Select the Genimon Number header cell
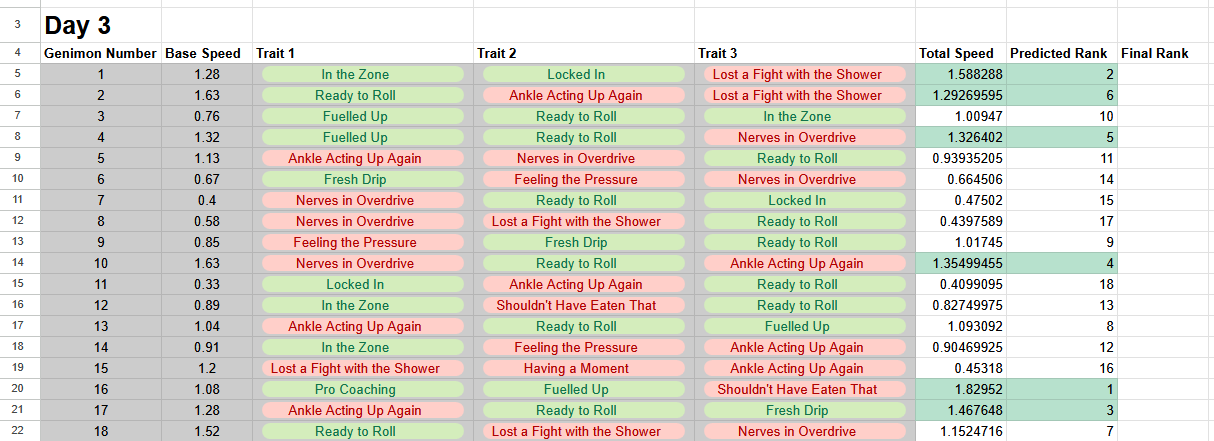The height and width of the screenshot is (441, 1214). click(x=101, y=53)
